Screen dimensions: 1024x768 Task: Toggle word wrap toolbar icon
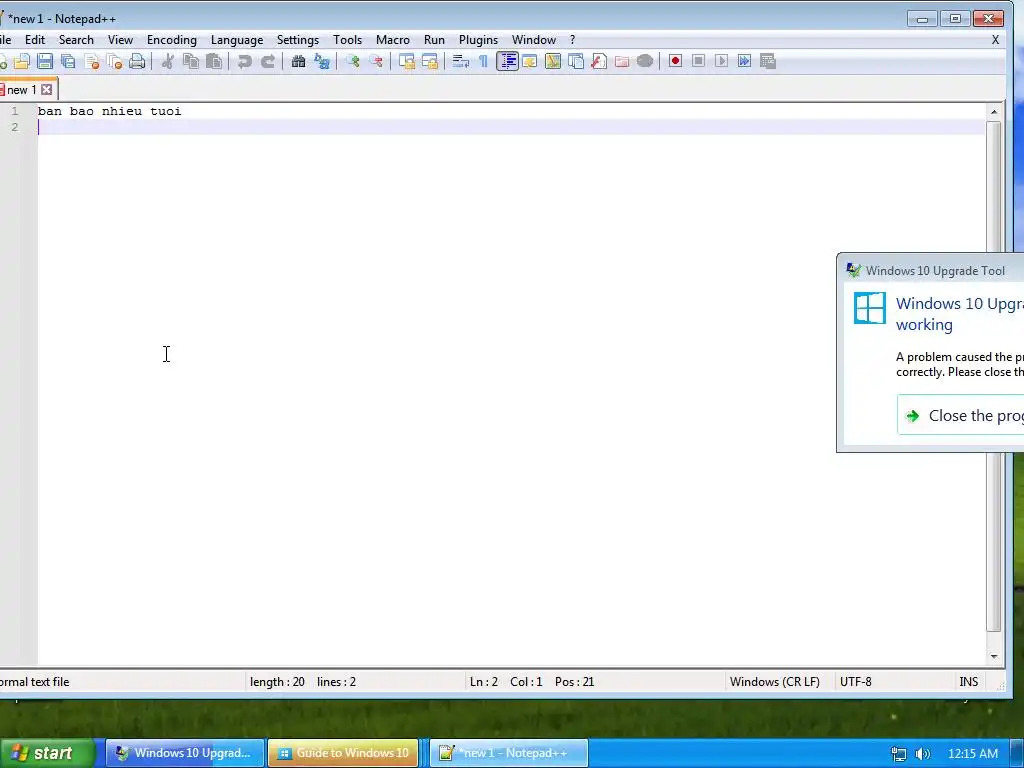[460, 61]
